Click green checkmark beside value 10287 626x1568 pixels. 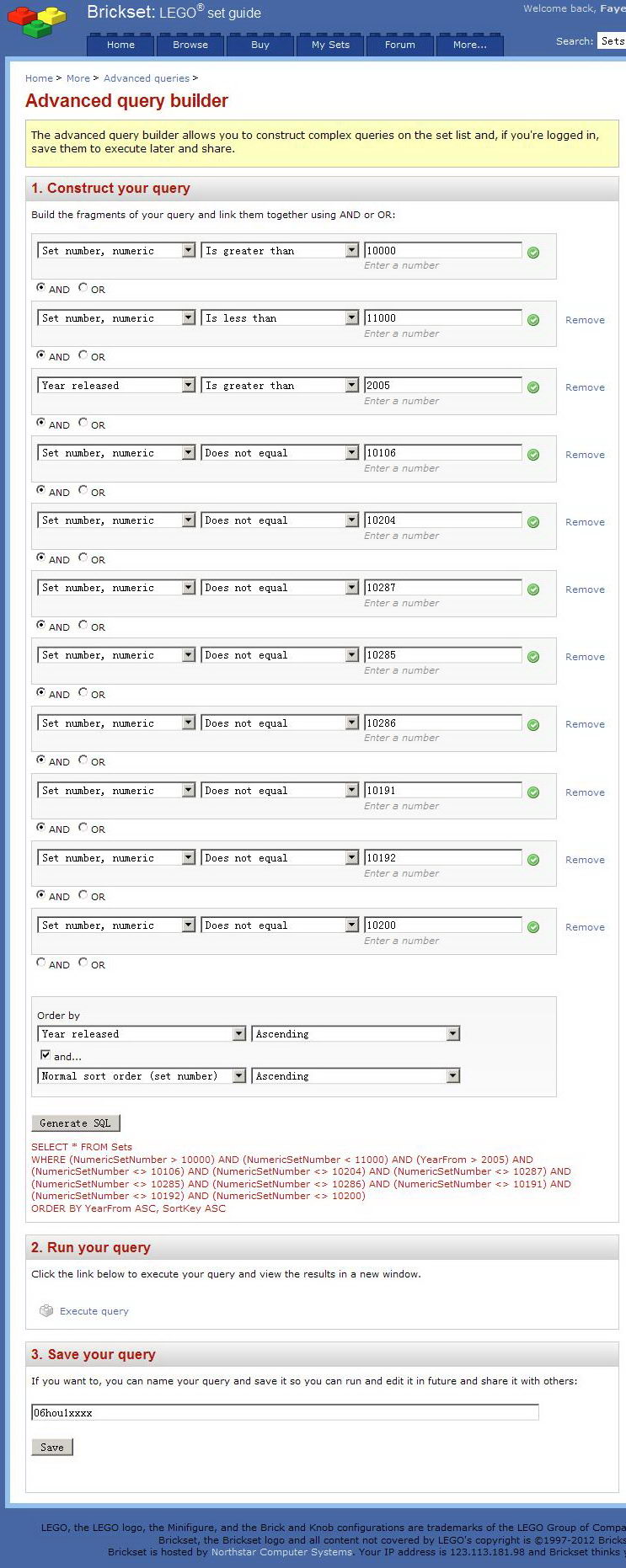click(x=533, y=589)
